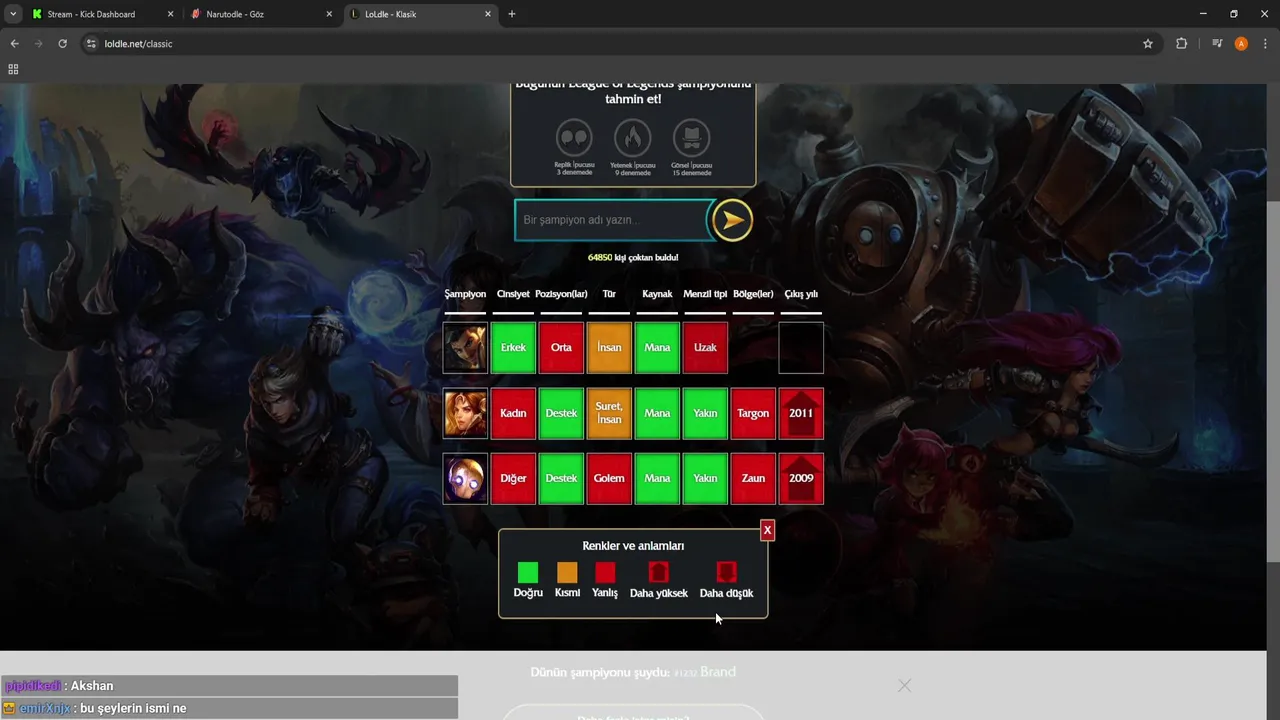
Task: Open the browser extensions puzzle icon
Action: click(1182, 44)
